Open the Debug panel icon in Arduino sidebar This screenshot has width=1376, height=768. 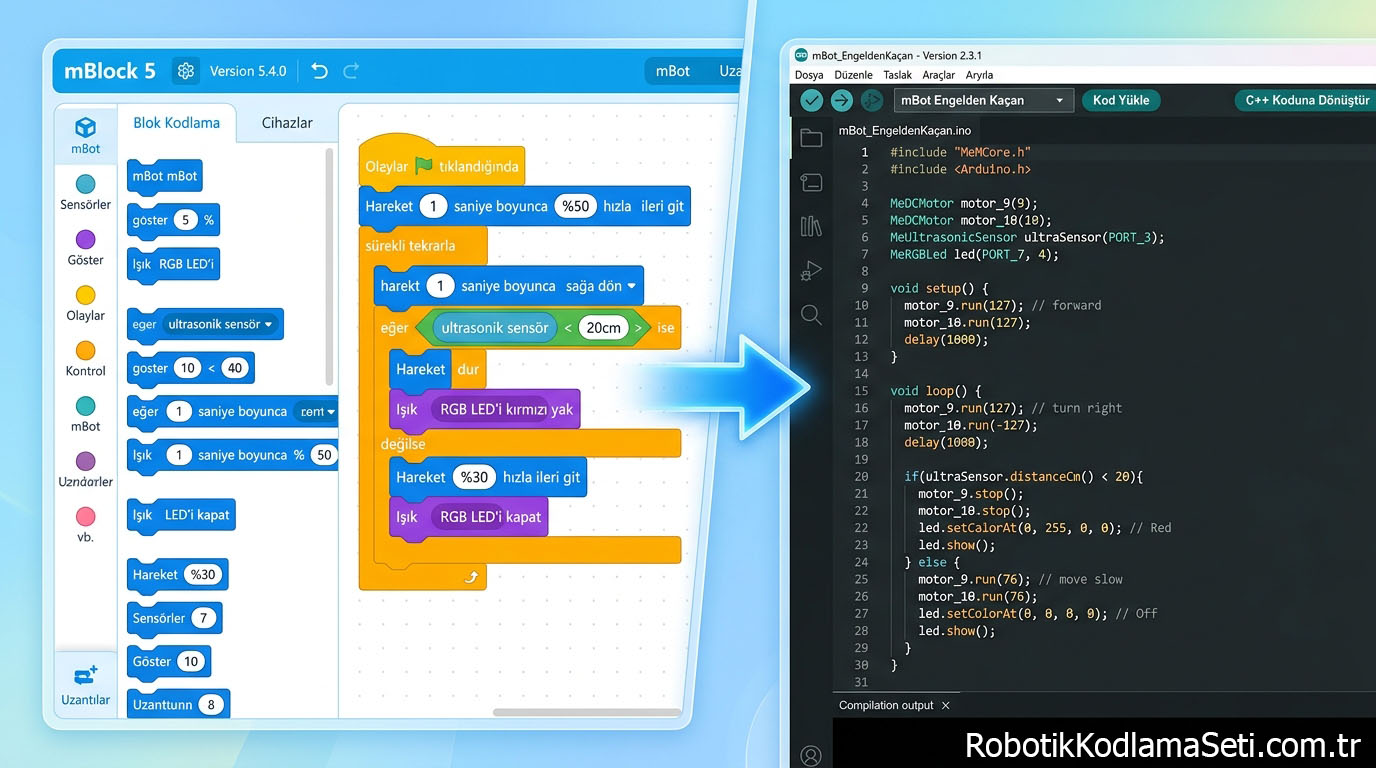coord(811,271)
